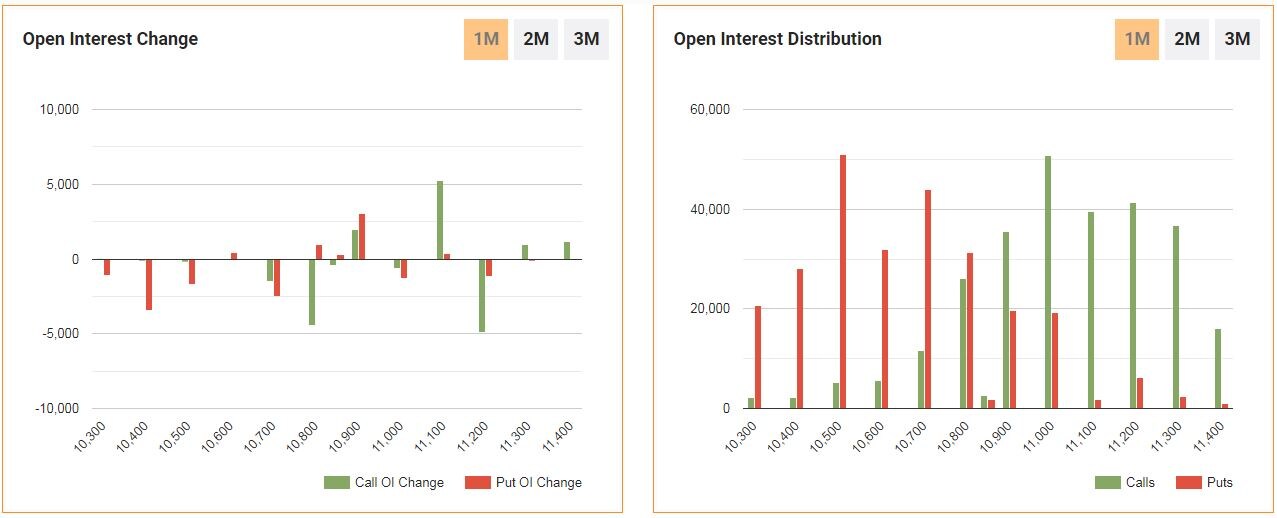This screenshot has width=1277, height=518.
Task: Toggle the Put OI Change legend series
Action: (525, 483)
